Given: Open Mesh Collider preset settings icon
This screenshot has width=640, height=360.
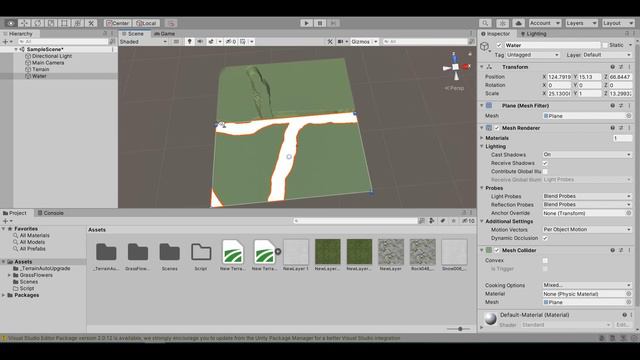Looking at the screenshot, I should [x=621, y=250].
